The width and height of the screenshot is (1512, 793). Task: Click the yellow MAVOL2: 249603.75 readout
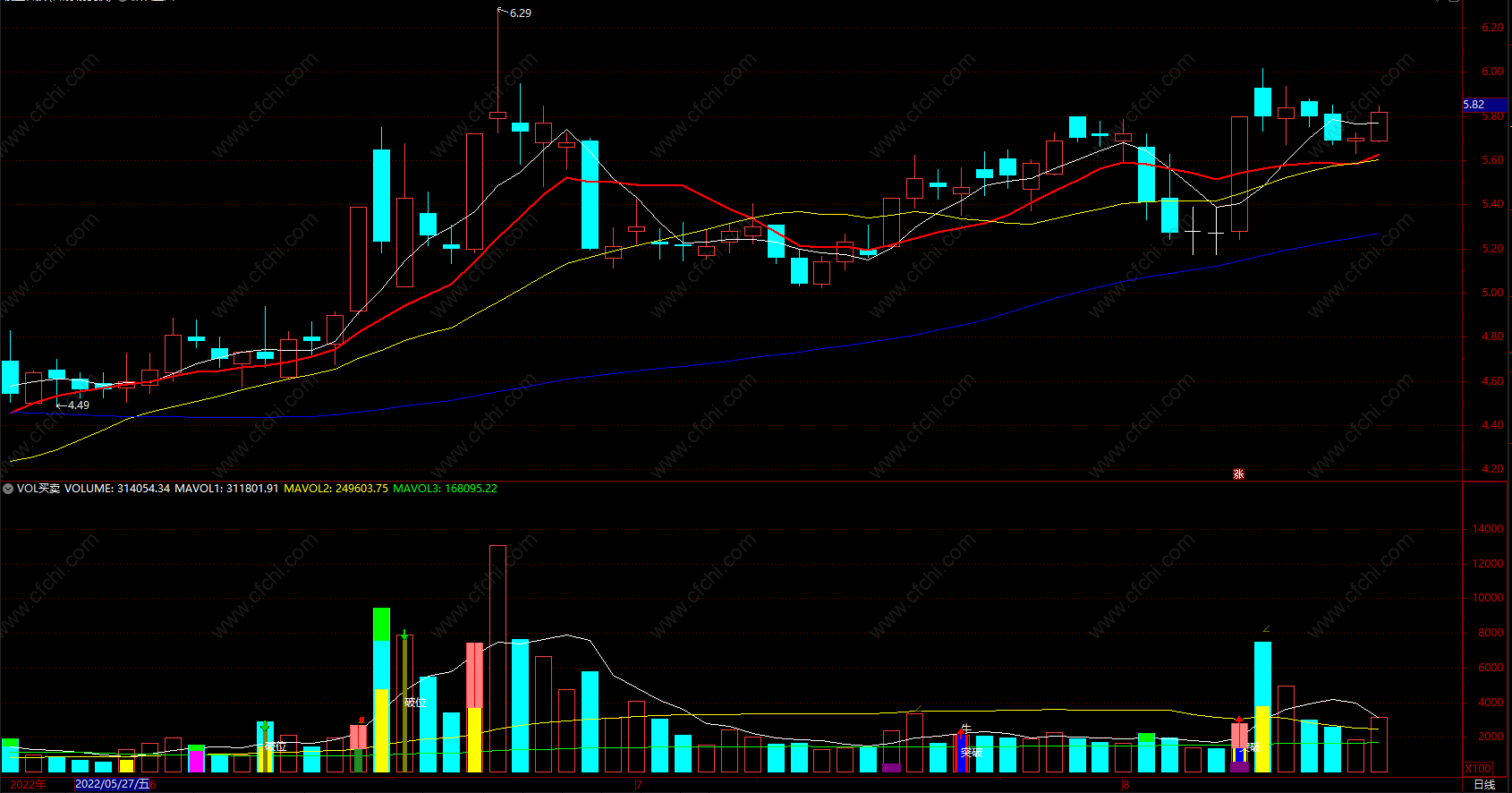(336, 489)
